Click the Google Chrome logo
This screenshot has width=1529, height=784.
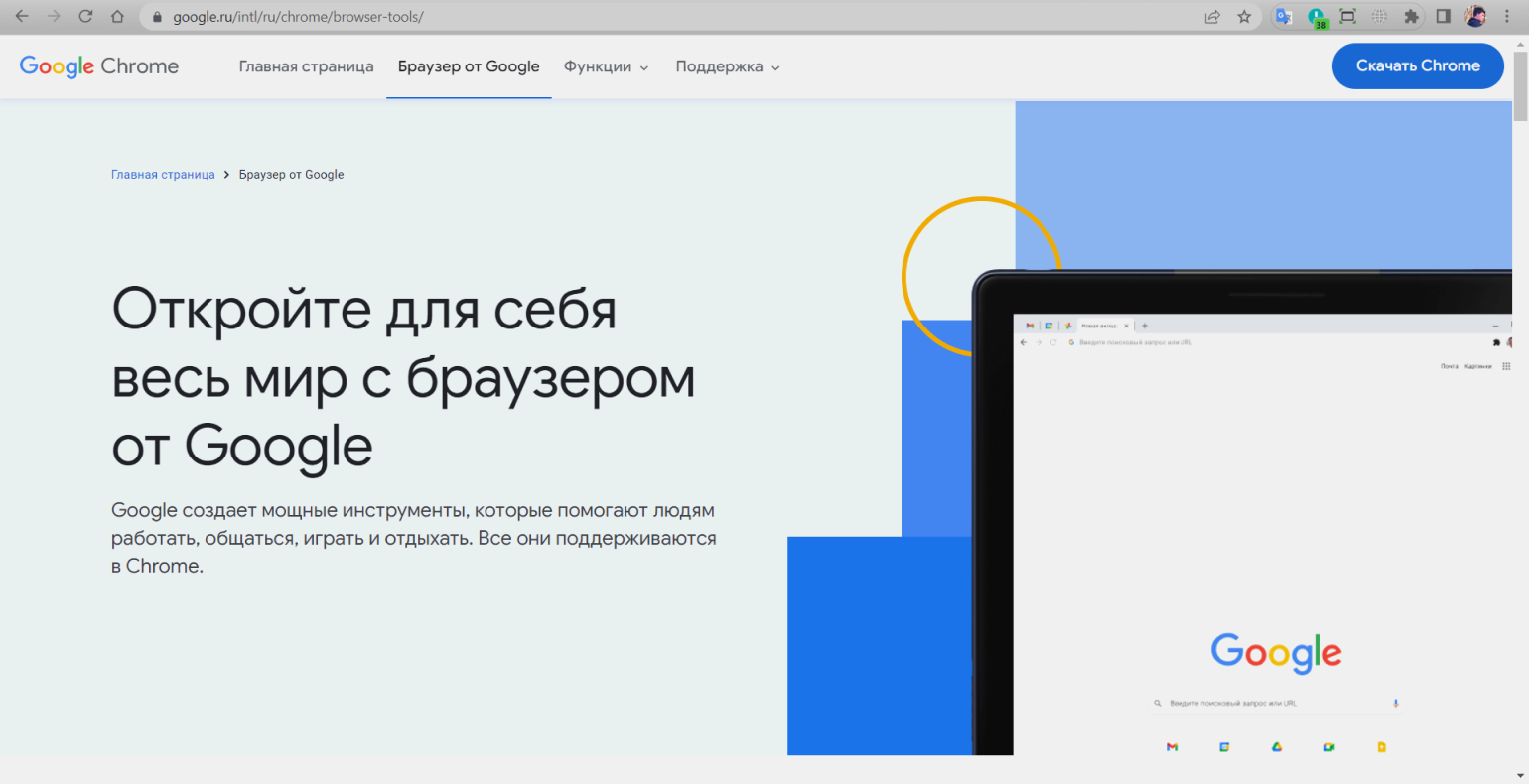click(x=99, y=66)
